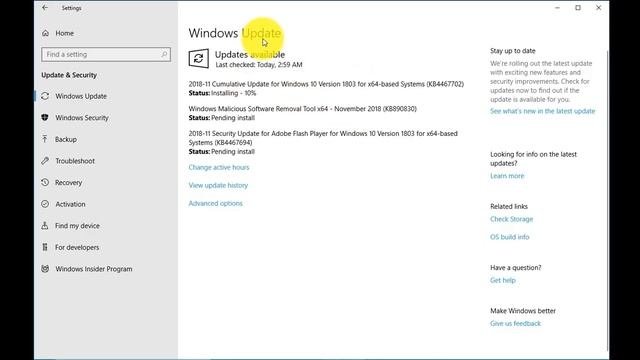640x360 pixels.
Task: Click the Backup up-arrow icon
Action: pyautogui.click(x=45, y=139)
